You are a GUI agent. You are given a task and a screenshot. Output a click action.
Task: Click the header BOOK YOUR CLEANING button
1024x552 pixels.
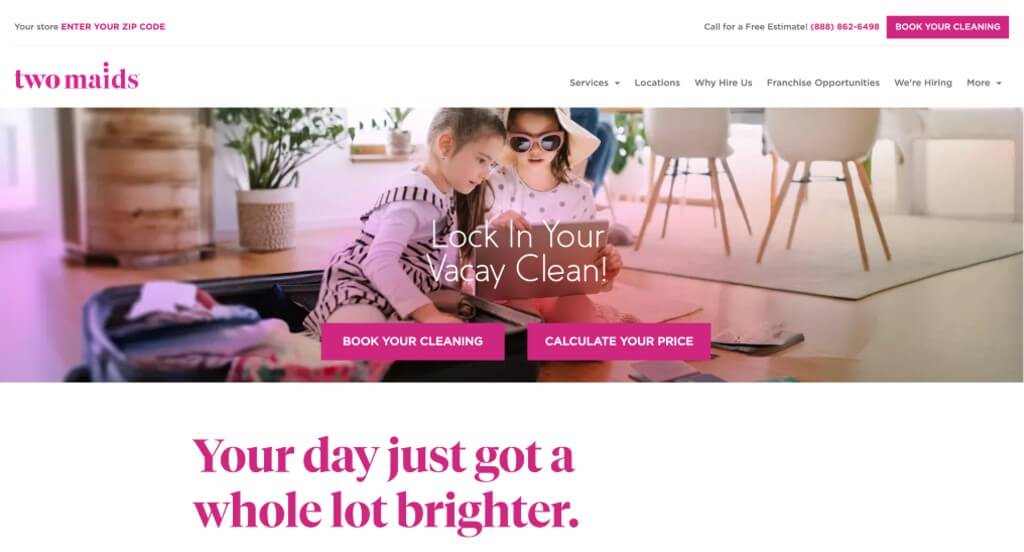(x=947, y=27)
